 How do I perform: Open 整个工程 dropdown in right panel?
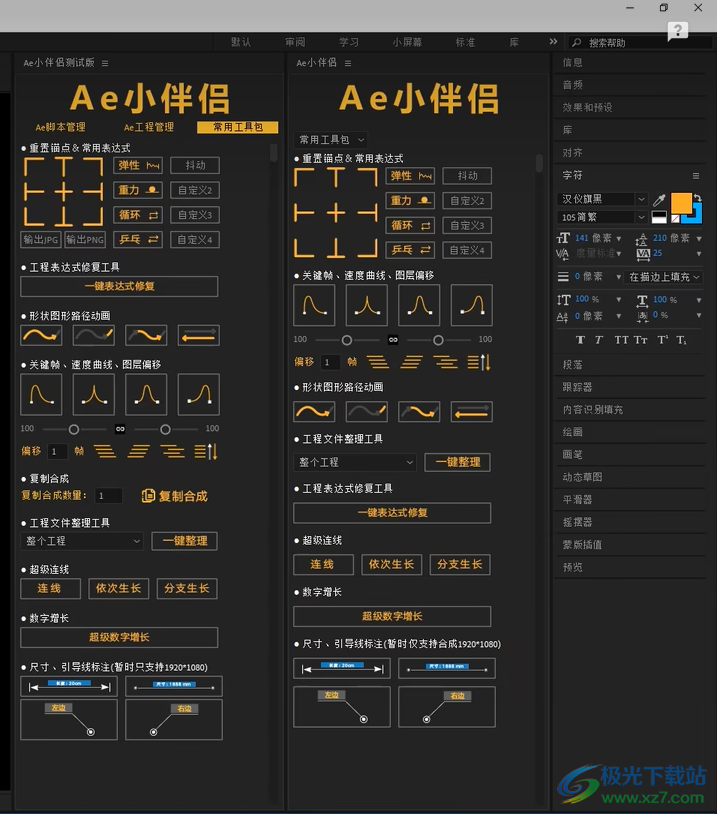point(355,462)
